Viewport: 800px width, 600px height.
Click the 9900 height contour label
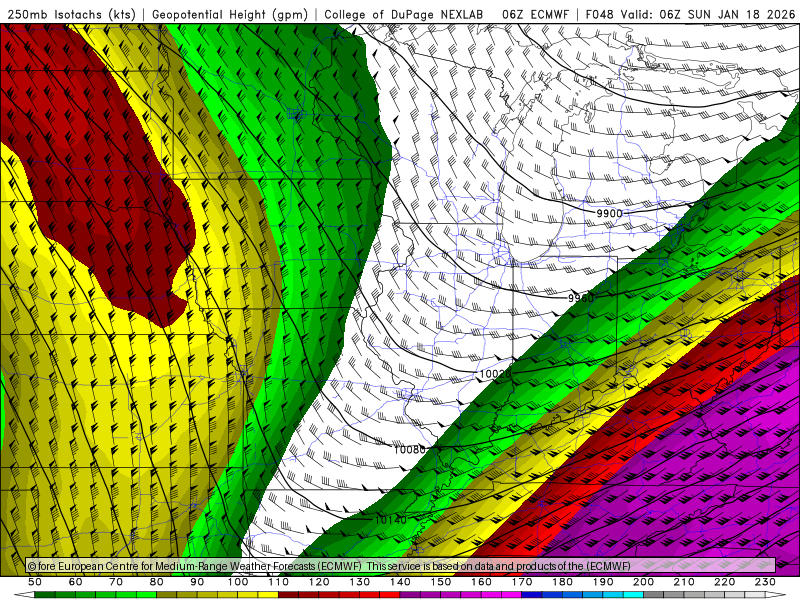click(x=609, y=213)
